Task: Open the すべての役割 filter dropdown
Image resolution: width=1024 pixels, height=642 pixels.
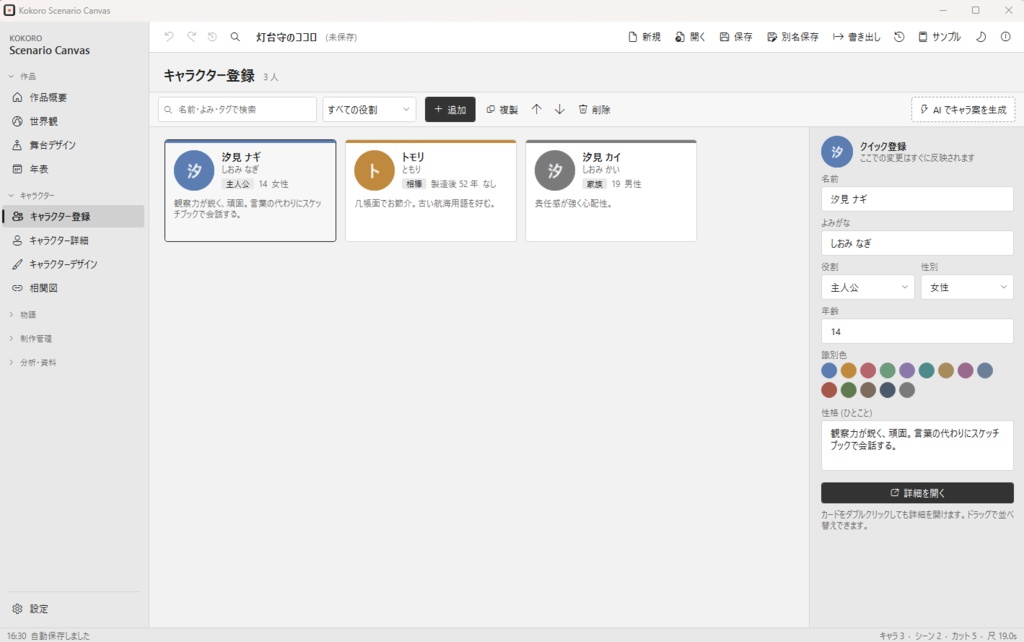Action: (x=369, y=110)
